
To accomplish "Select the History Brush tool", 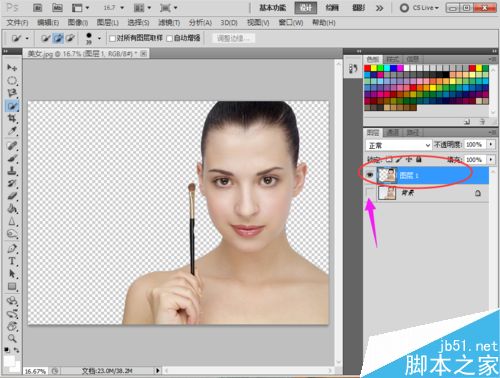I will pyautogui.click(x=12, y=183).
